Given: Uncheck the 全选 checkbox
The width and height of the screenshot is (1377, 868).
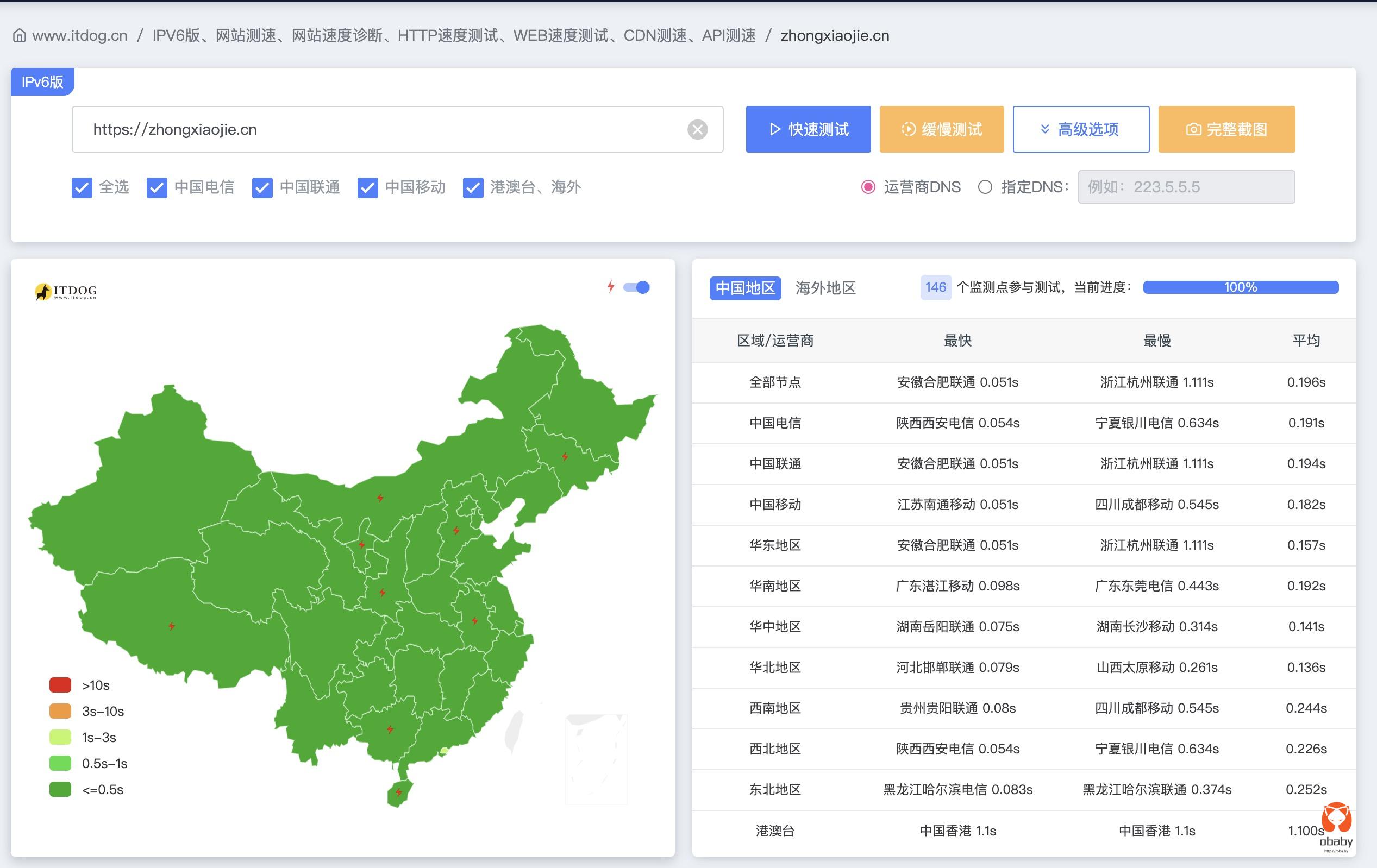Looking at the screenshot, I should click(82, 187).
